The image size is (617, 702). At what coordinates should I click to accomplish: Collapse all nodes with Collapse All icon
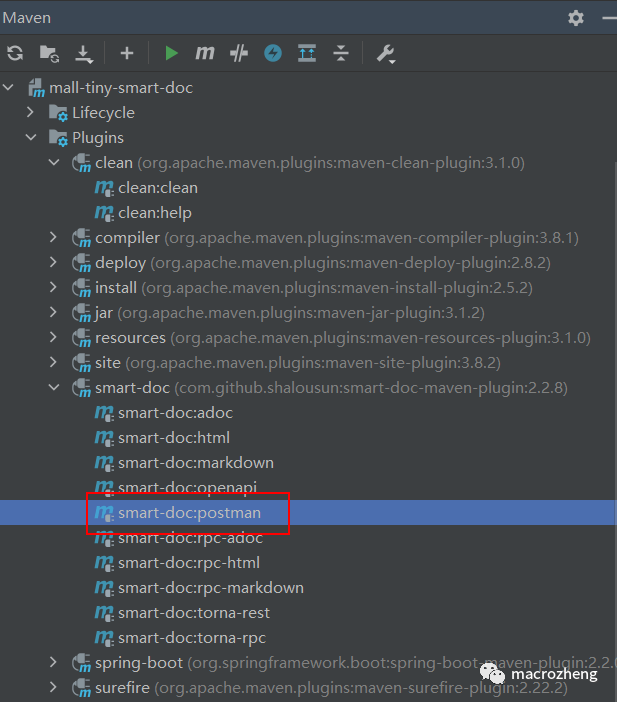(341, 54)
